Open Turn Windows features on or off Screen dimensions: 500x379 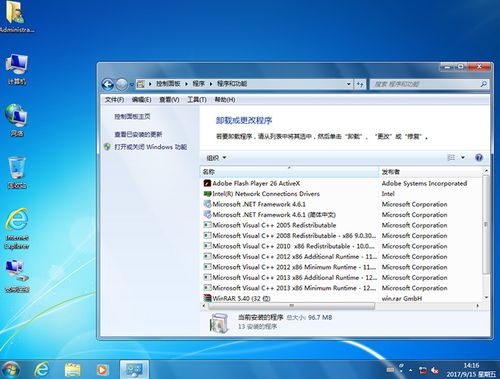click(150, 147)
